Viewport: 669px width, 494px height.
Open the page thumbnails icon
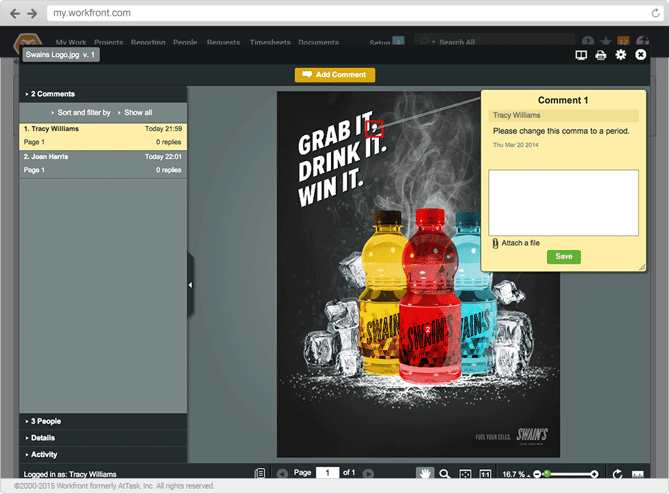260,473
